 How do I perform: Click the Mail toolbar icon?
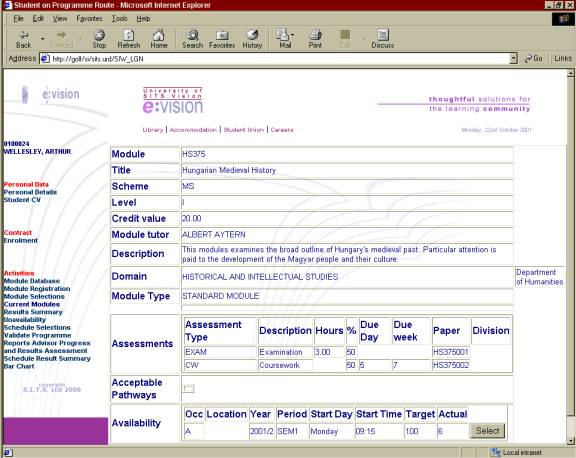[284, 39]
